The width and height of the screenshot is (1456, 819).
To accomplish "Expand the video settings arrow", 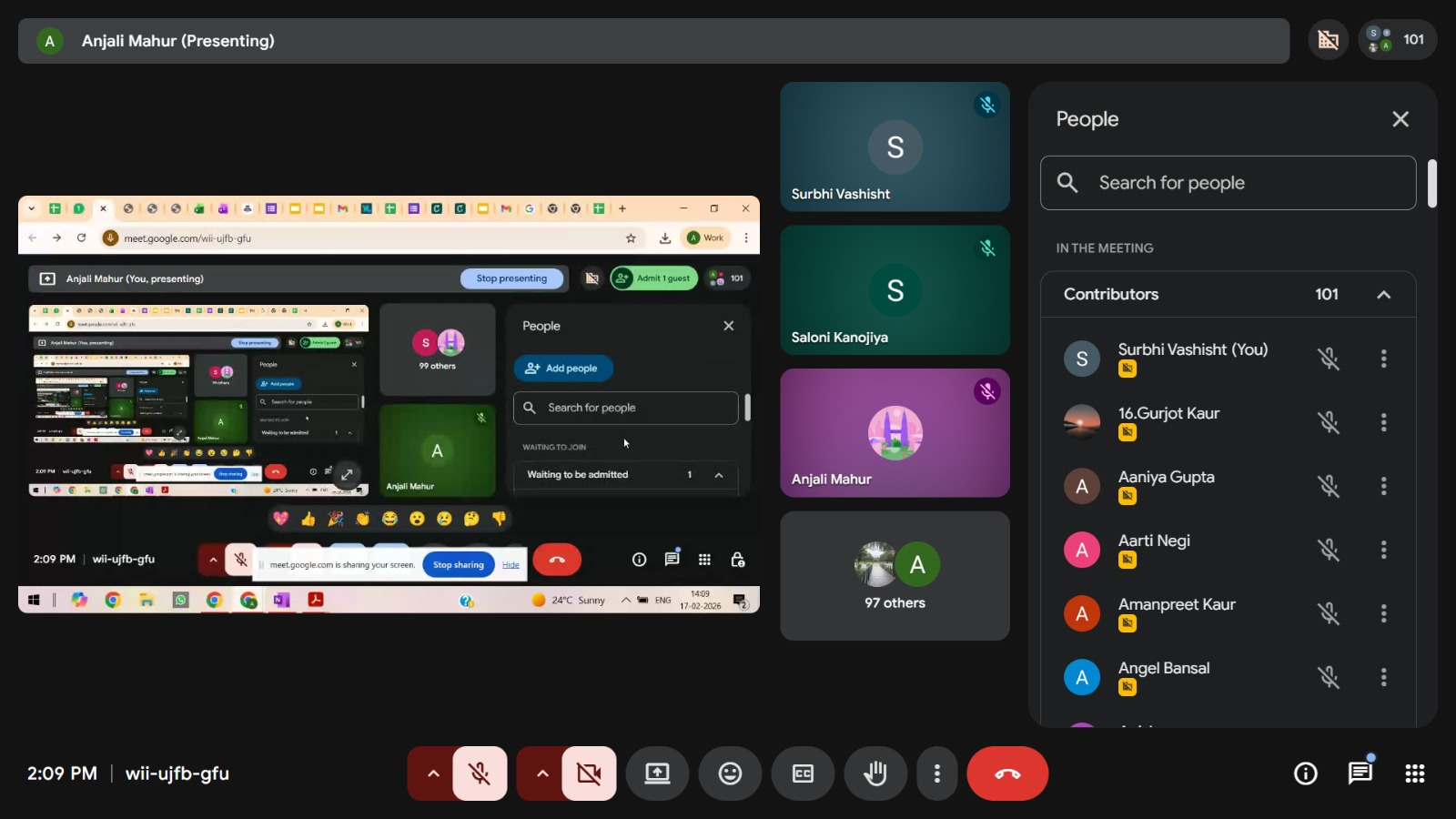I will 542,773.
